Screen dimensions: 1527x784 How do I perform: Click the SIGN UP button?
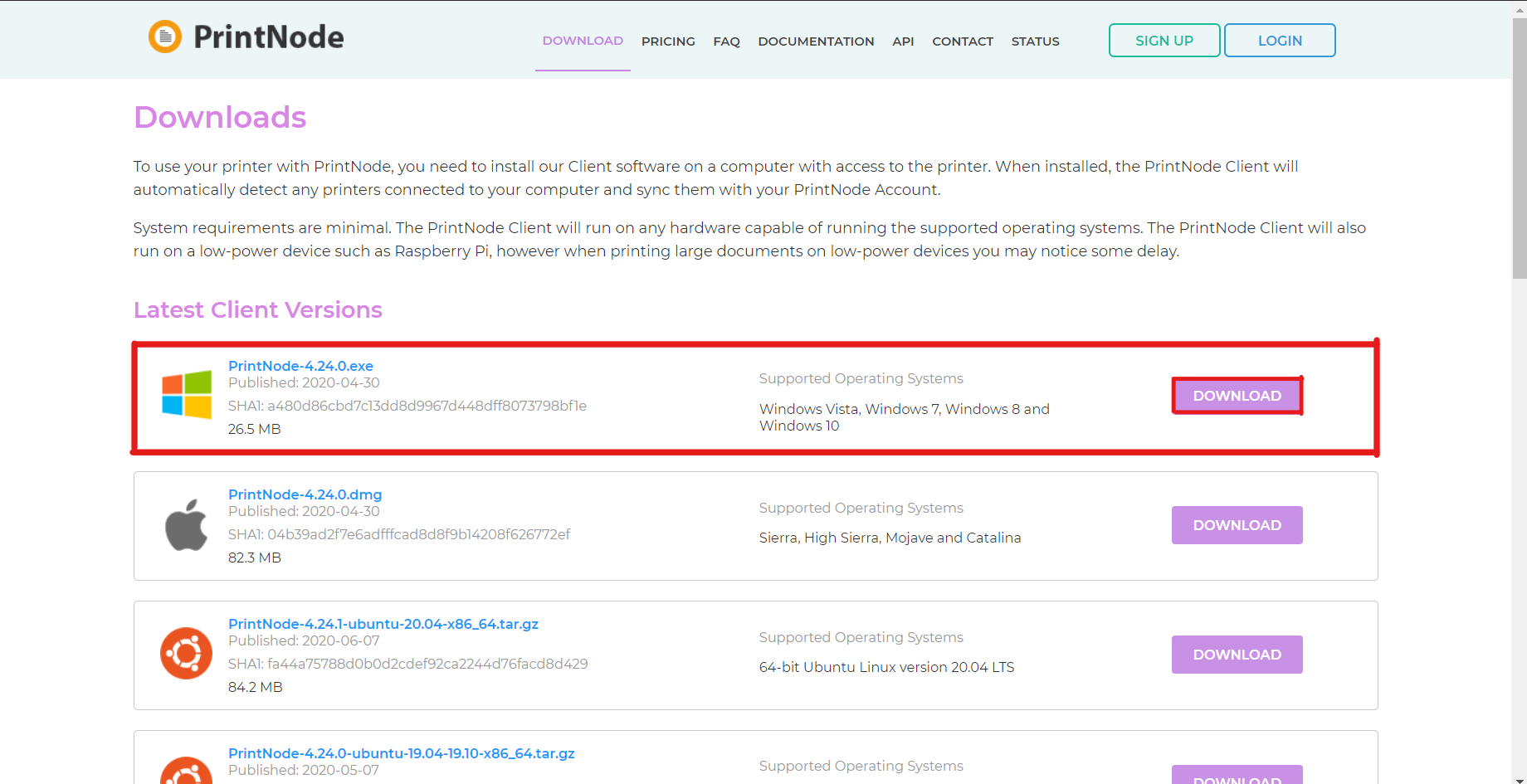[x=1164, y=41]
